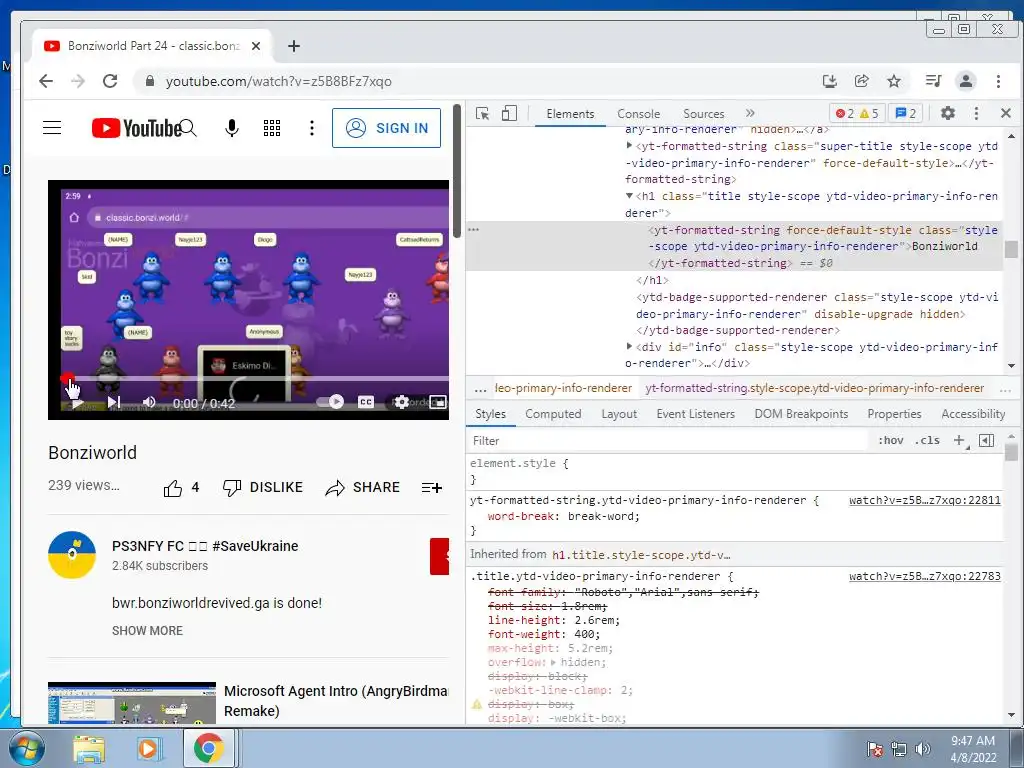Switch to the Sources tab

click(x=703, y=114)
